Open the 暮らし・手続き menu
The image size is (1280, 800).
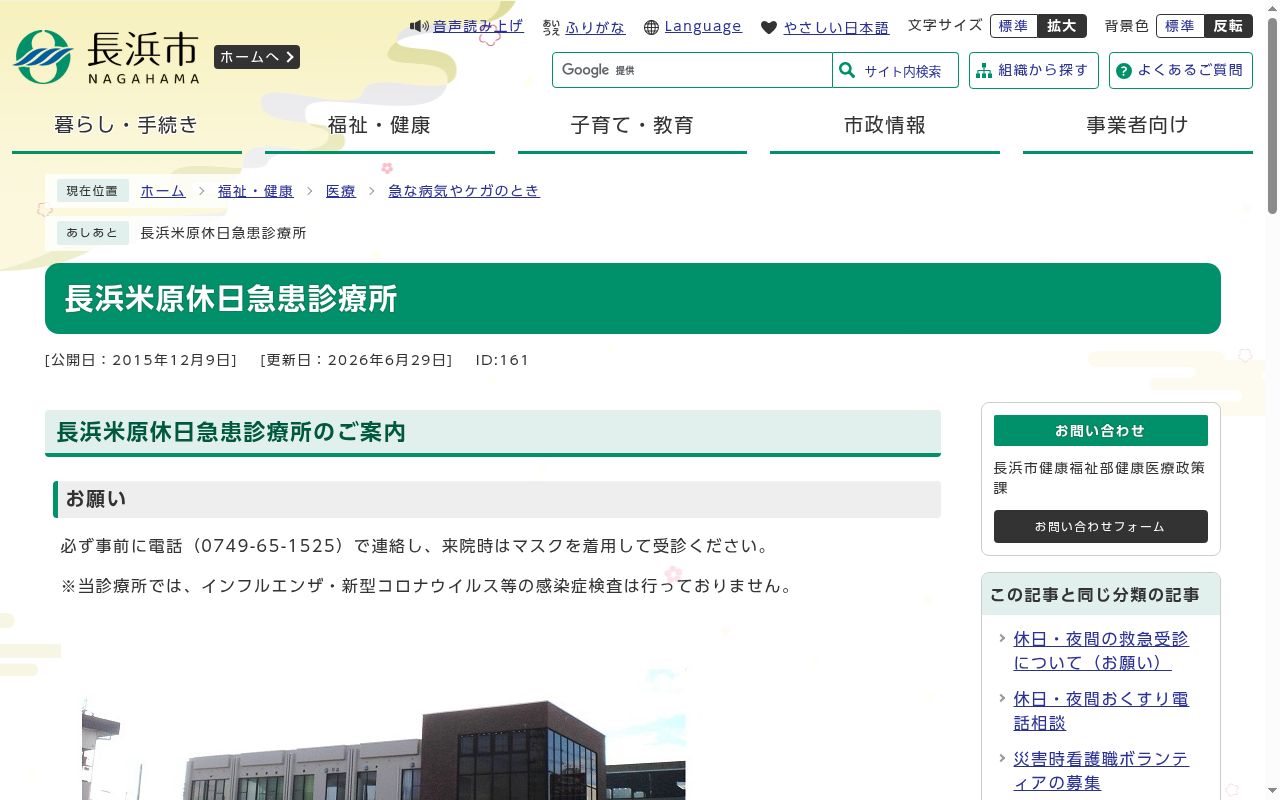[127, 126]
